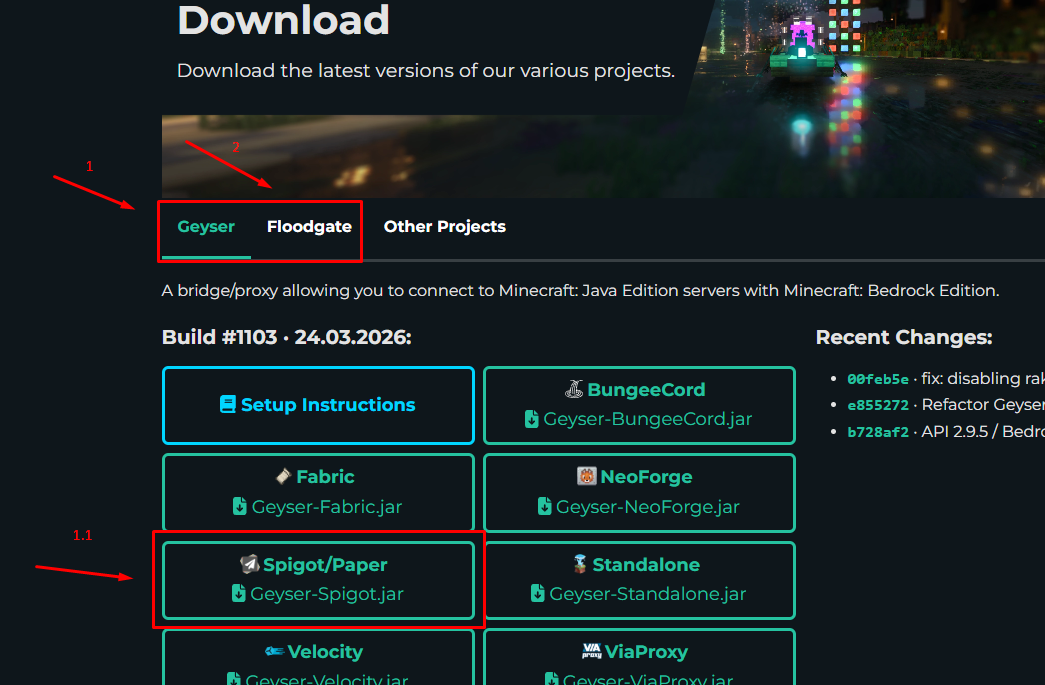This screenshot has width=1045, height=685.
Task: Open commit e855272 link
Action: click(878, 405)
